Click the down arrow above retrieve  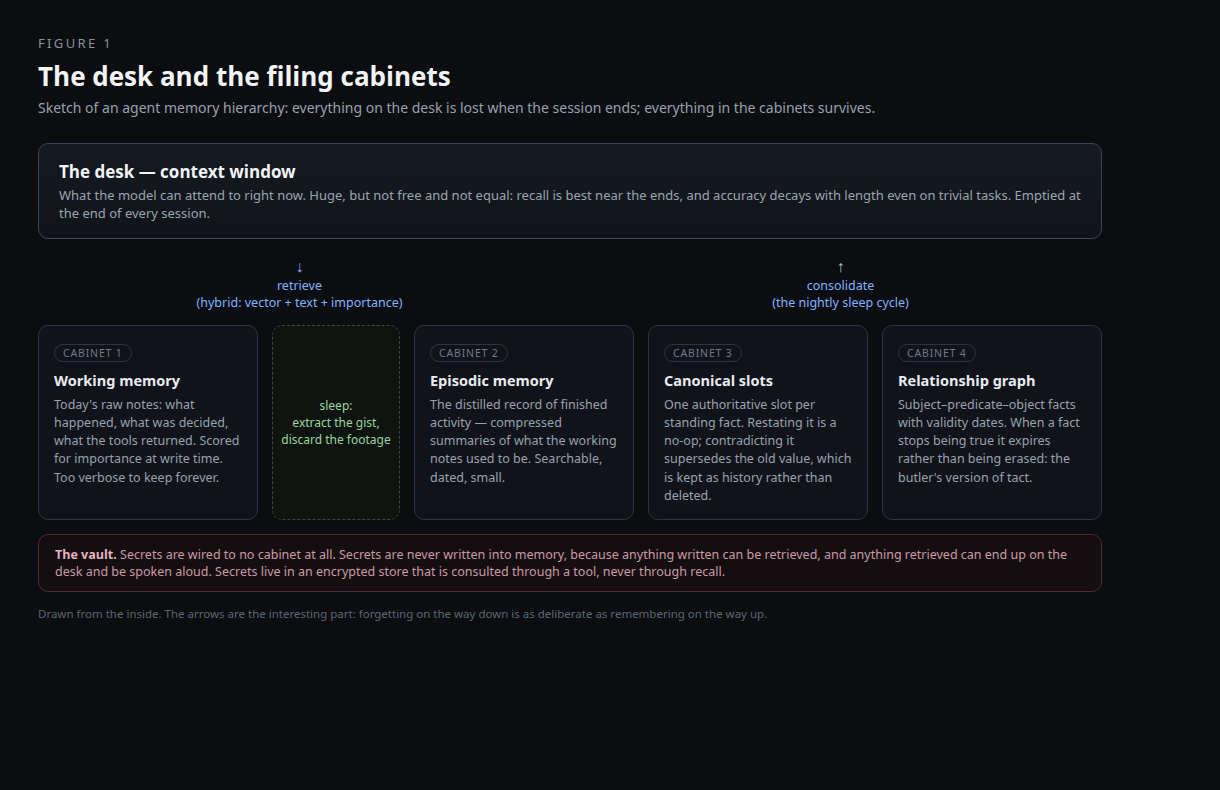[x=299, y=267]
